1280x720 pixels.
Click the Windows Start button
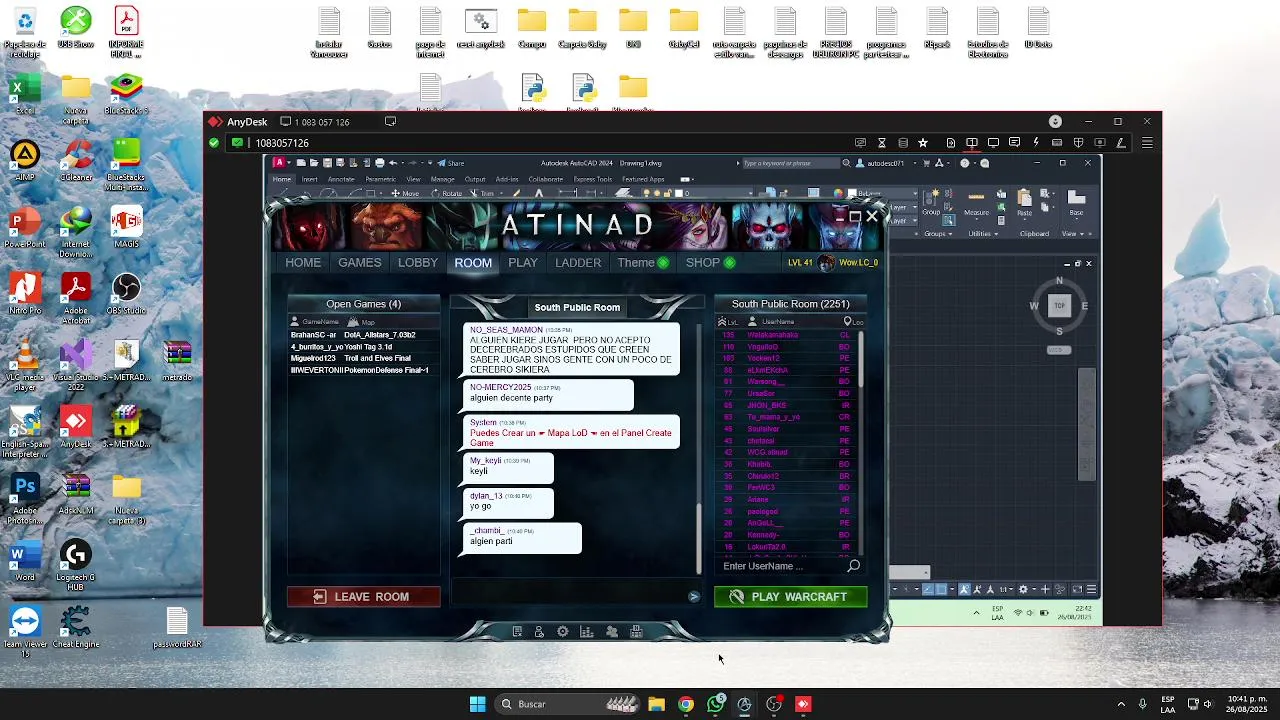(478, 704)
